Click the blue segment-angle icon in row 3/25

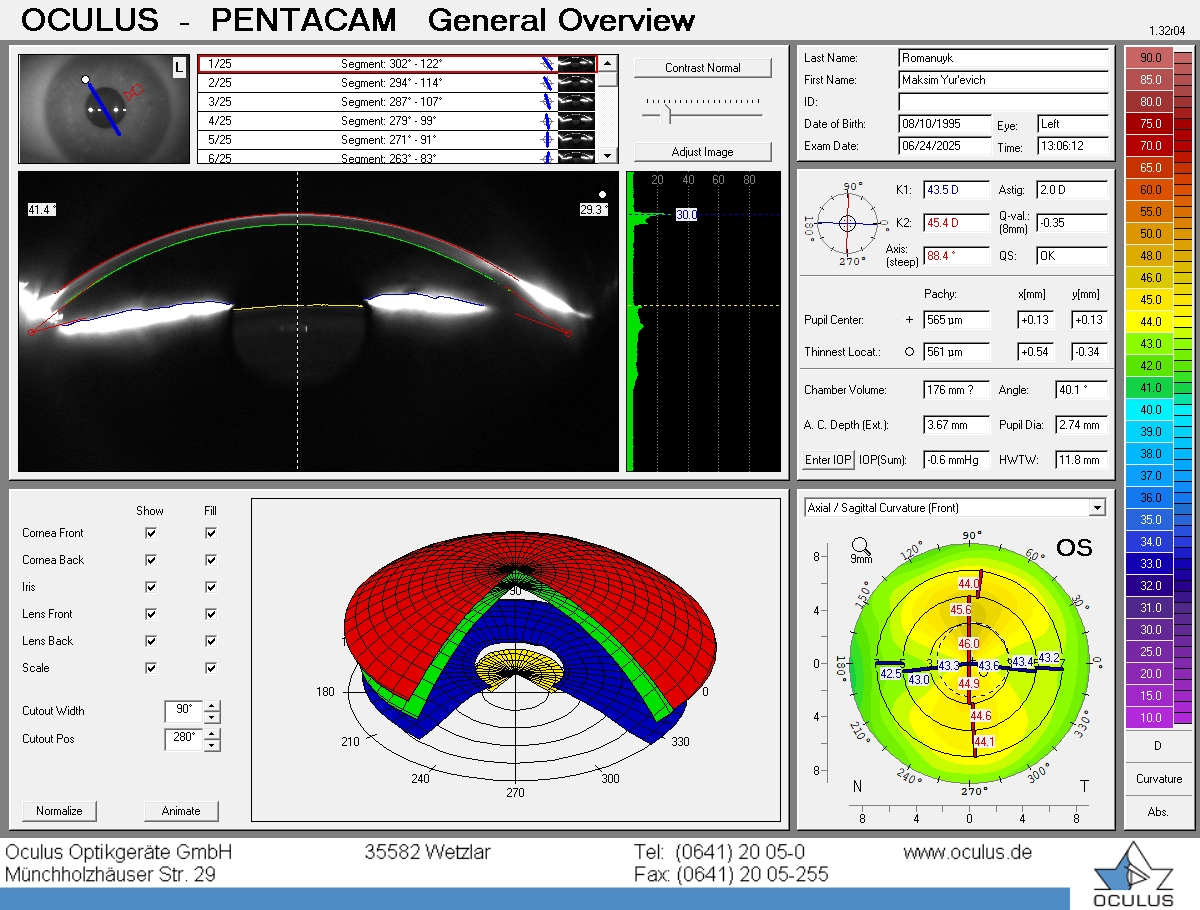pos(547,101)
